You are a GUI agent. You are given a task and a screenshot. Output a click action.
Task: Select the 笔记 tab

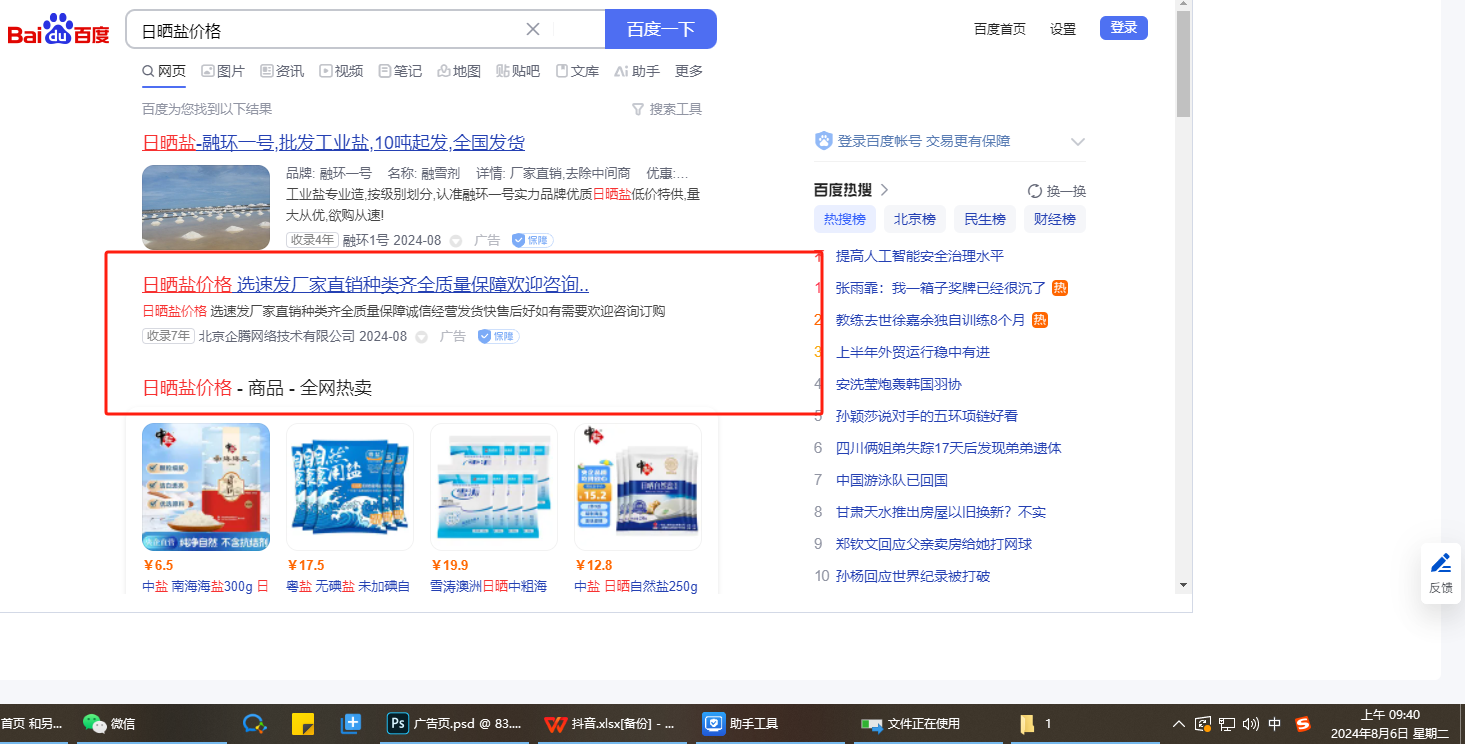pyautogui.click(x=400, y=71)
